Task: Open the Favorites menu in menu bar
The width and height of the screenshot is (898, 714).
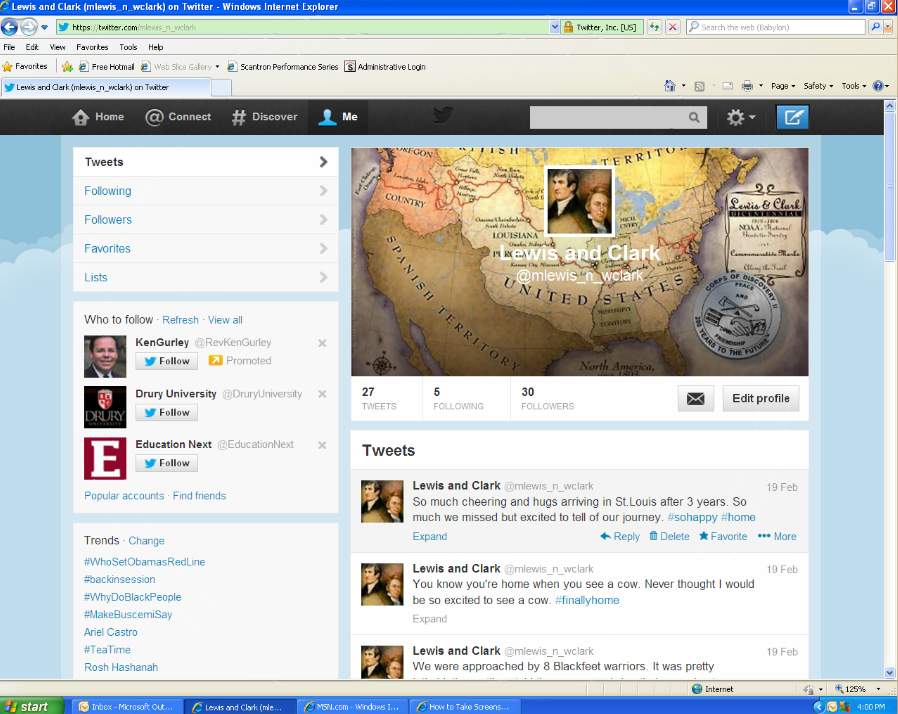Action: [92, 47]
